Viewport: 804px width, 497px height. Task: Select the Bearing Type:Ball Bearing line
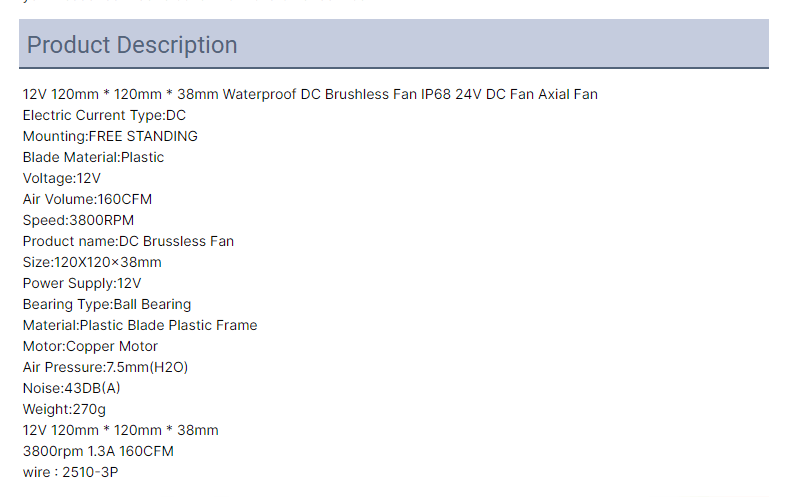click(x=107, y=305)
